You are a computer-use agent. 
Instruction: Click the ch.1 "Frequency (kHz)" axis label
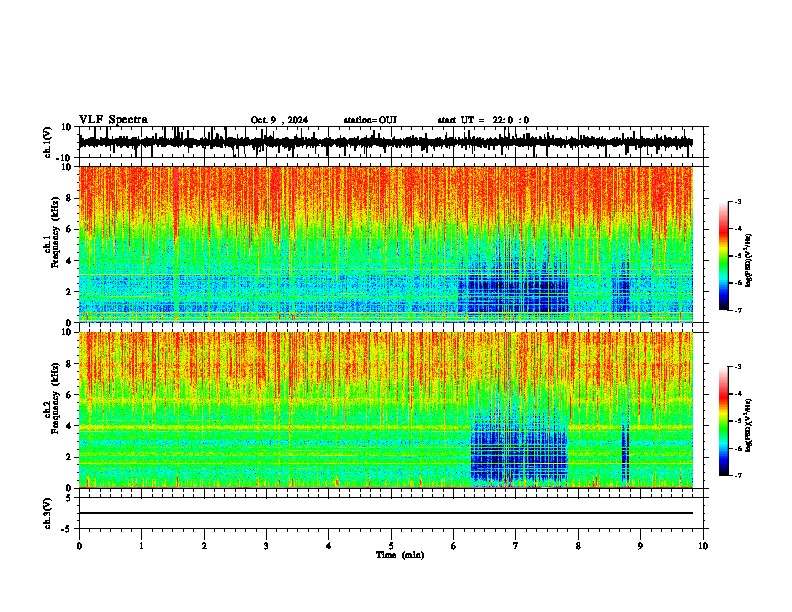56,233
